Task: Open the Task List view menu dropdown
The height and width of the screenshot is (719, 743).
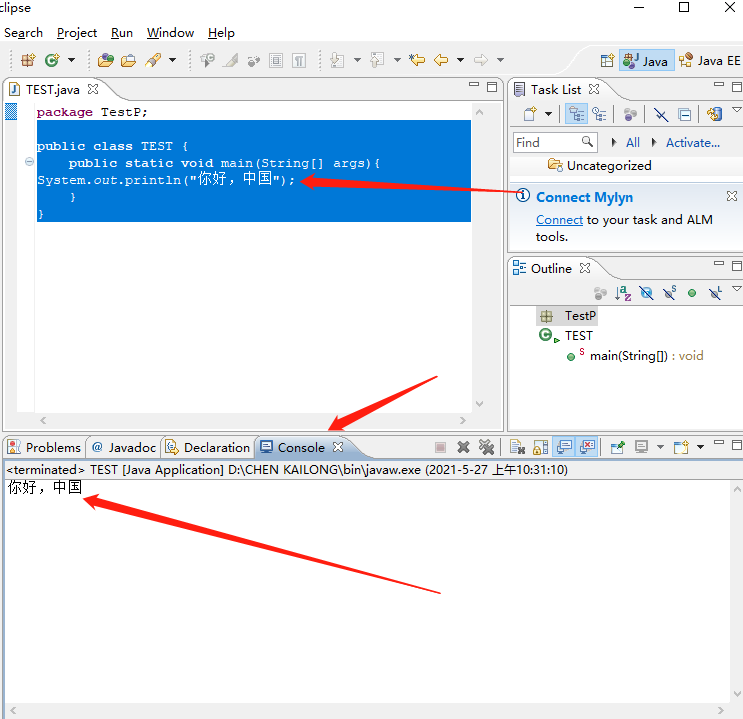Action: pyautogui.click(x=737, y=111)
